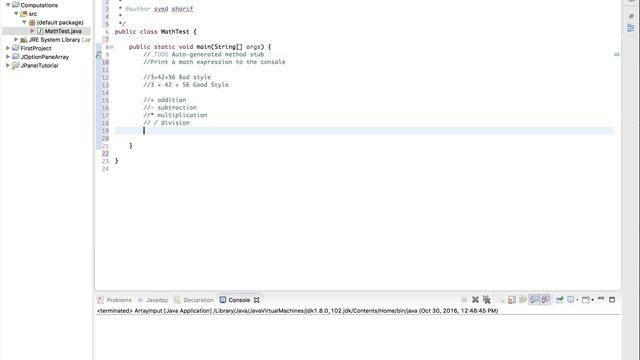Viewport: 640px width, 360px height.
Task: Expand the JPanelTutorial project
Action: click(x=8, y=65)
